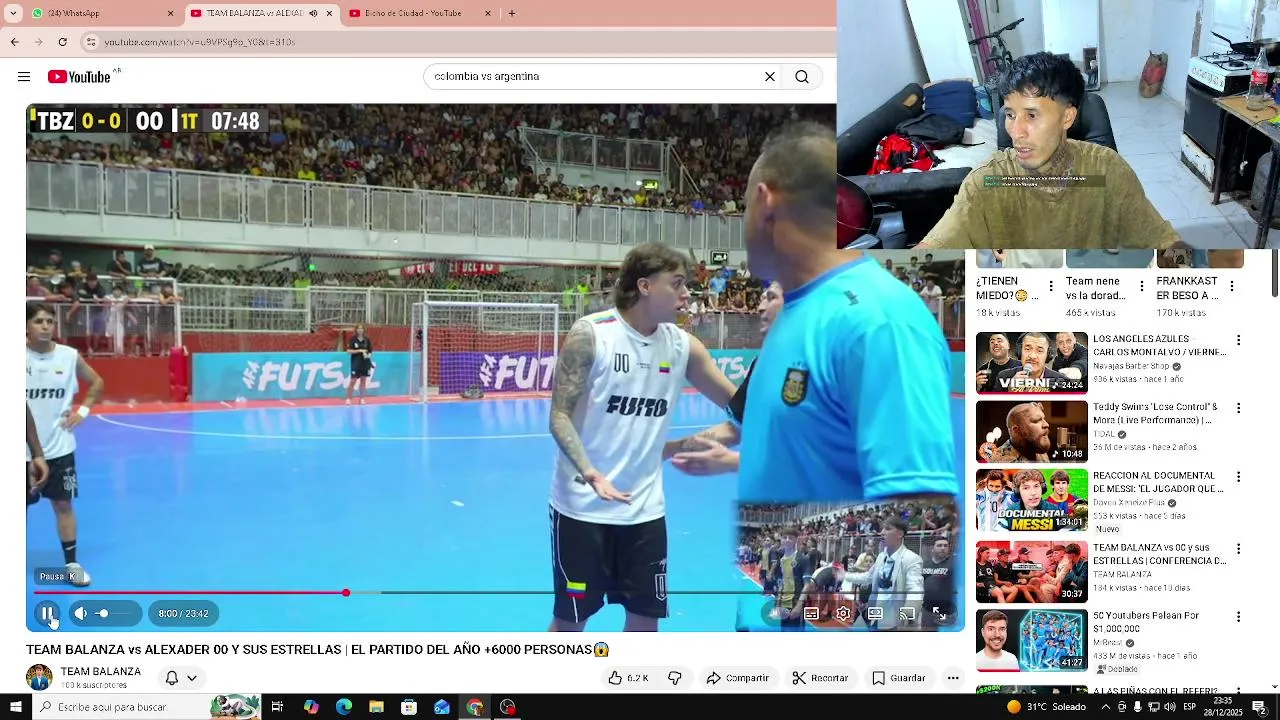This screenshot has width=1280, height=720.
Task: Open options for TEAM BALANZA conferencia video
Action: [1238, 549]
